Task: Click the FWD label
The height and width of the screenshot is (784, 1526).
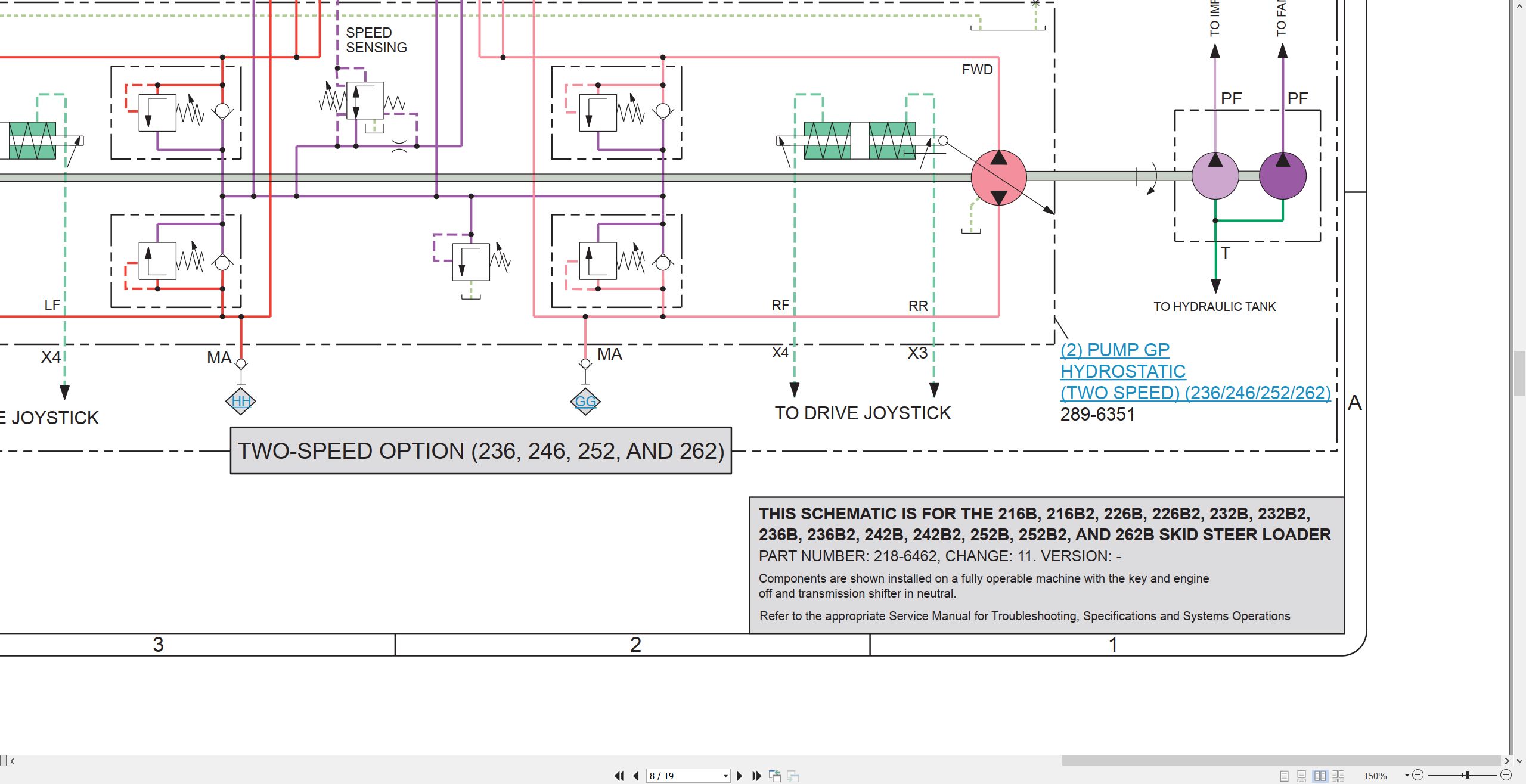Action: tap(977, 70)
